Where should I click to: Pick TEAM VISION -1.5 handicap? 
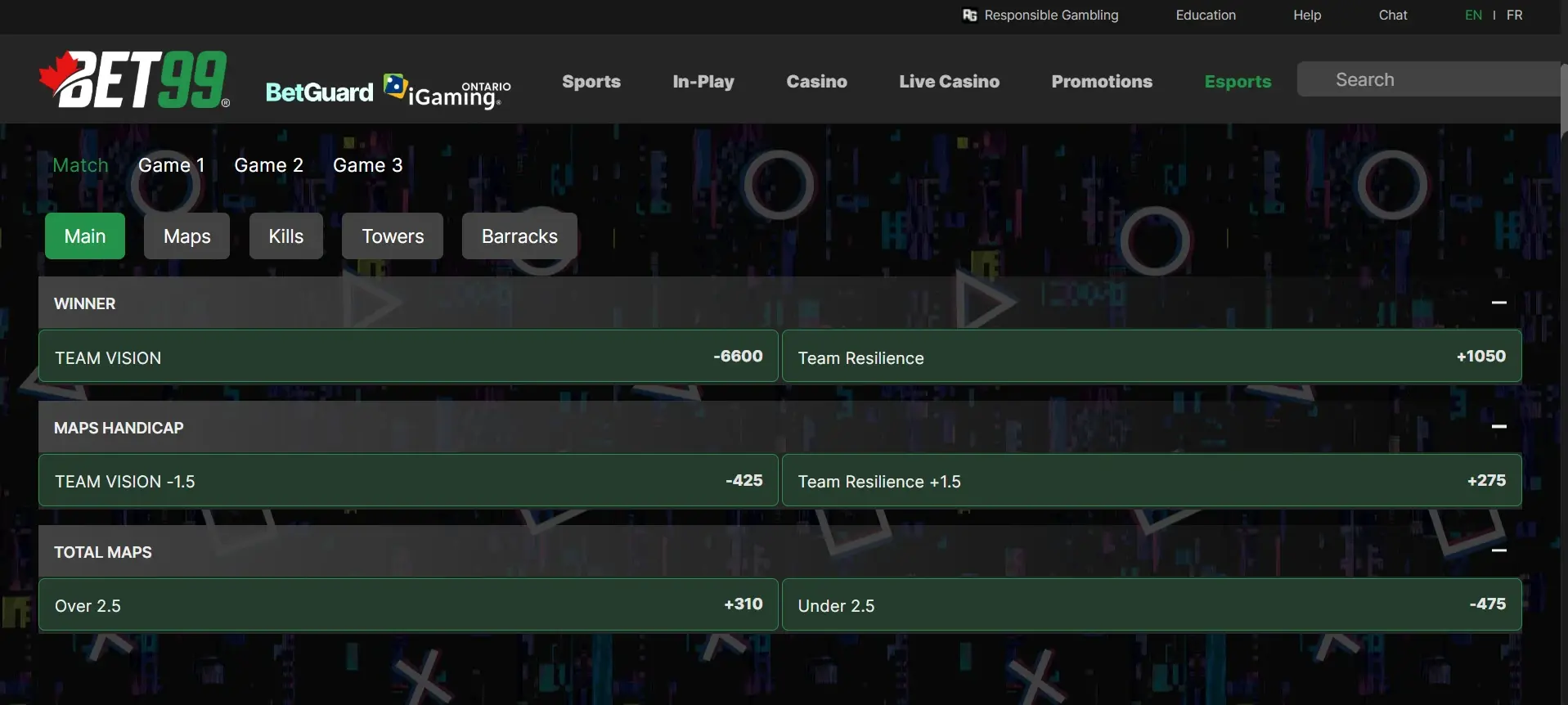click(408, 481)
